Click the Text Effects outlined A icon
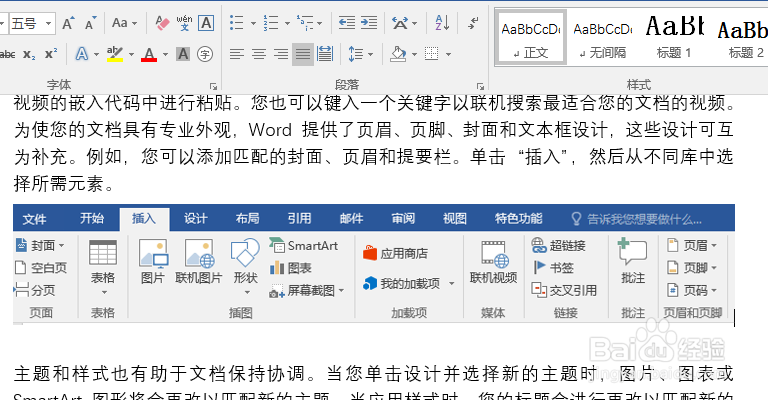The image size is (768, 400). coord(81,54)
